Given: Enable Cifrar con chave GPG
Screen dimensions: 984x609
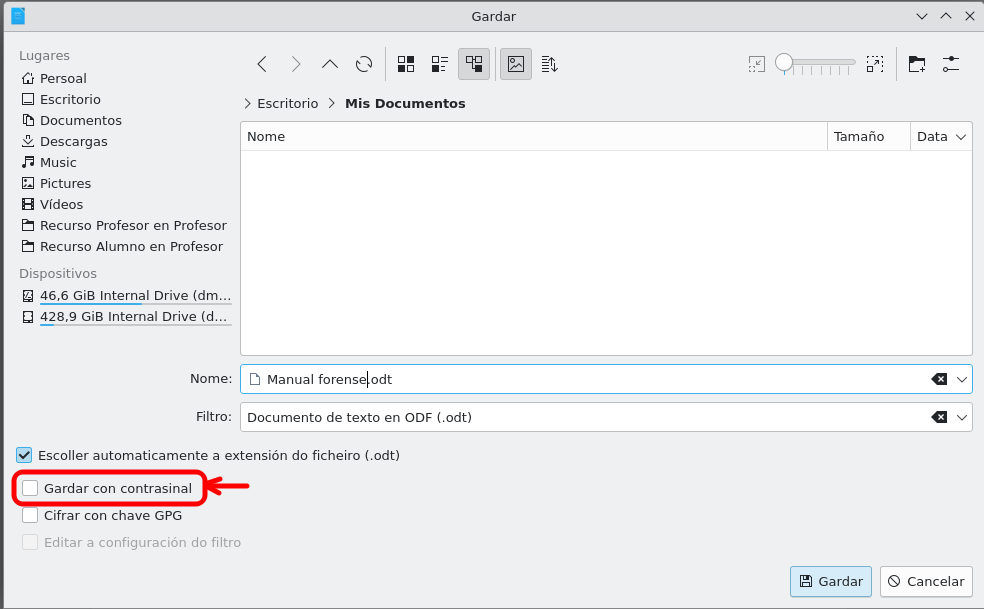Looking at the screenshot, I should tap(30, 515).
